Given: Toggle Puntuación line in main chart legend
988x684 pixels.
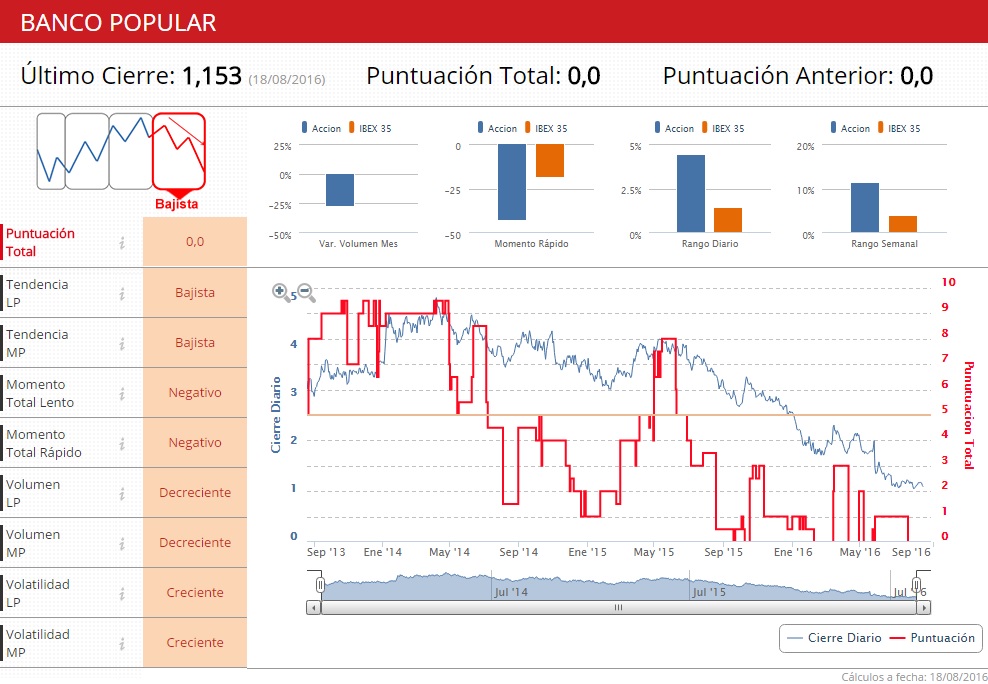Looking at the screenshot, I should coord(932,638).
